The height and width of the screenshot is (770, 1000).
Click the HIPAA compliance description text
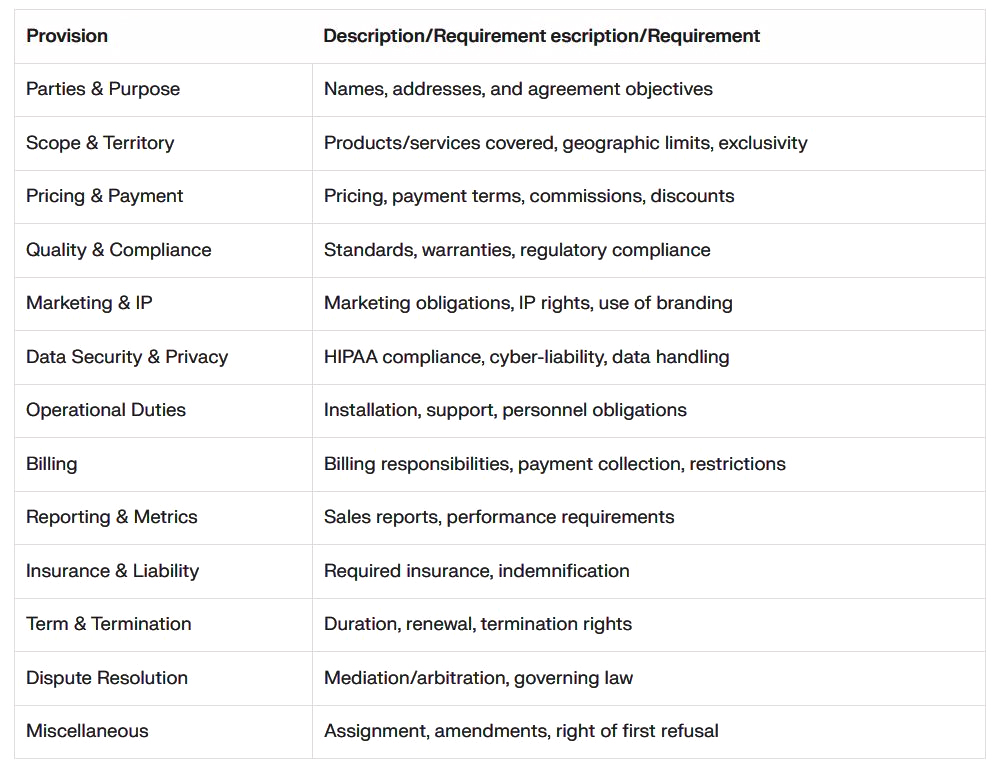tap(526, 357)
